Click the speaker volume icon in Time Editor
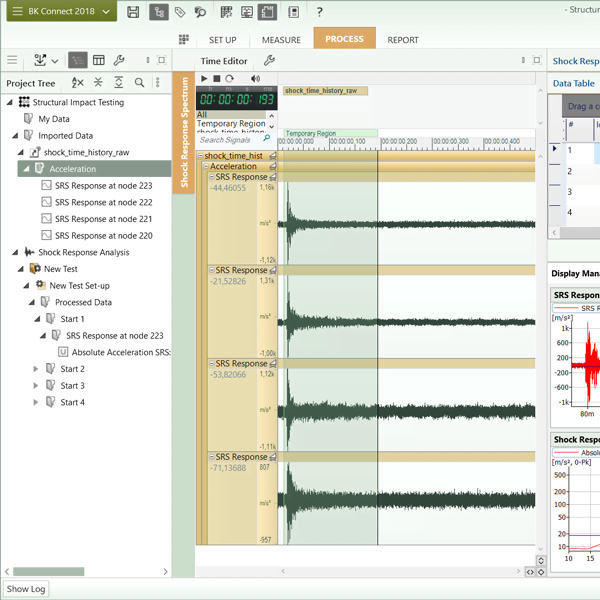Viewport: 600px width, 600px height. point(255,78)
